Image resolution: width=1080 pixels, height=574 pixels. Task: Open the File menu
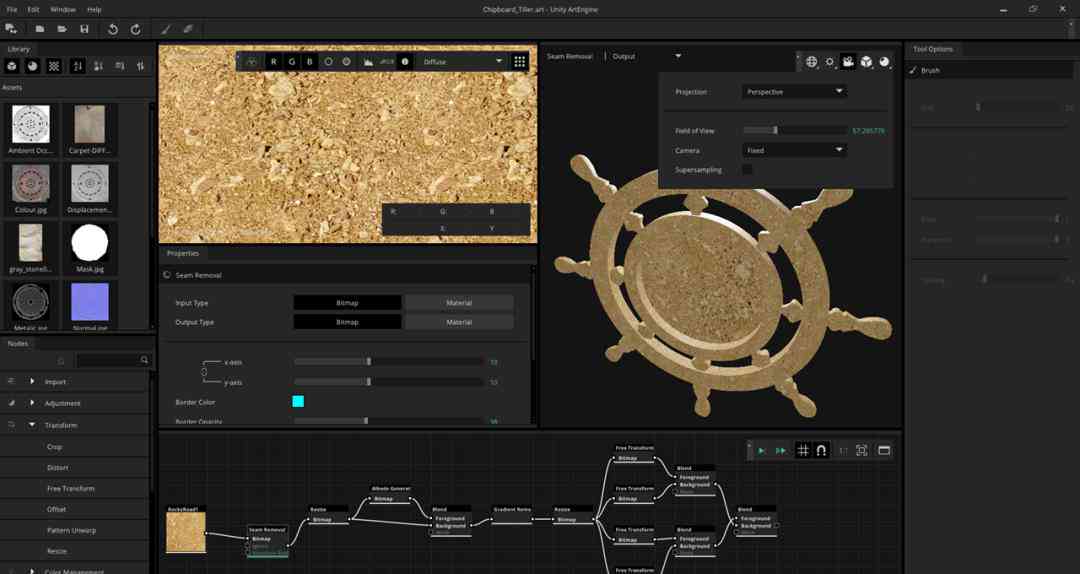pos(12,10)
